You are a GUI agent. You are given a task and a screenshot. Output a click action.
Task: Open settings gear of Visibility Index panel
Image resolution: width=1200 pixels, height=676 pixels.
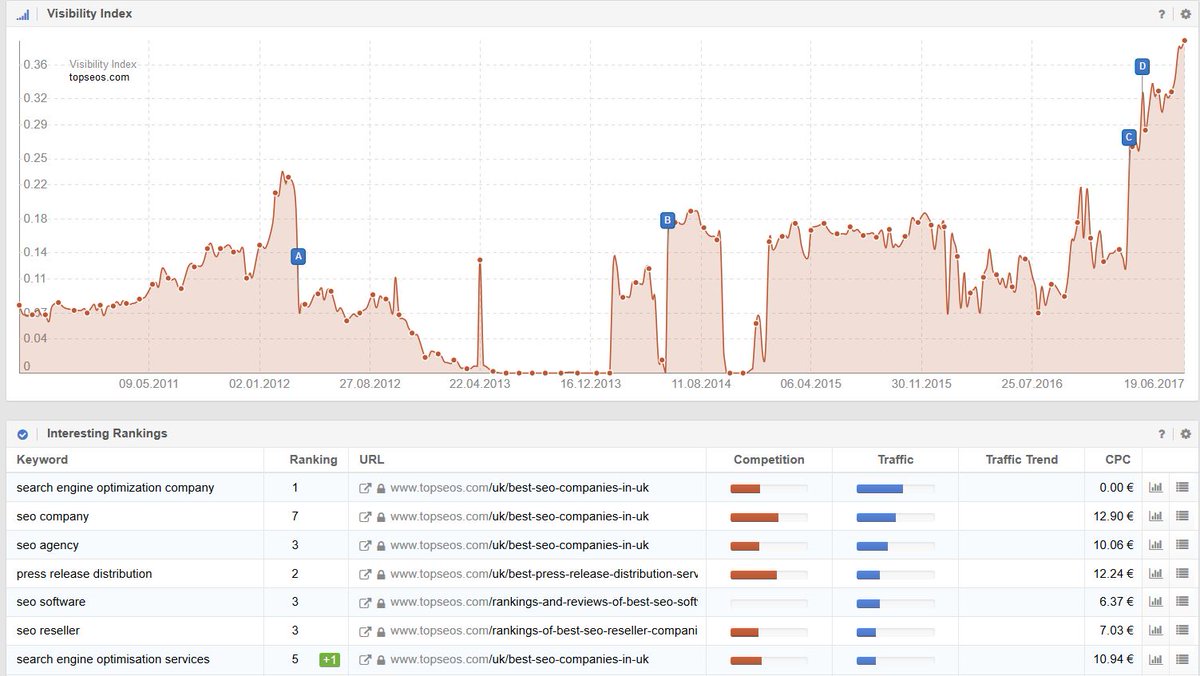point(1186,14)
